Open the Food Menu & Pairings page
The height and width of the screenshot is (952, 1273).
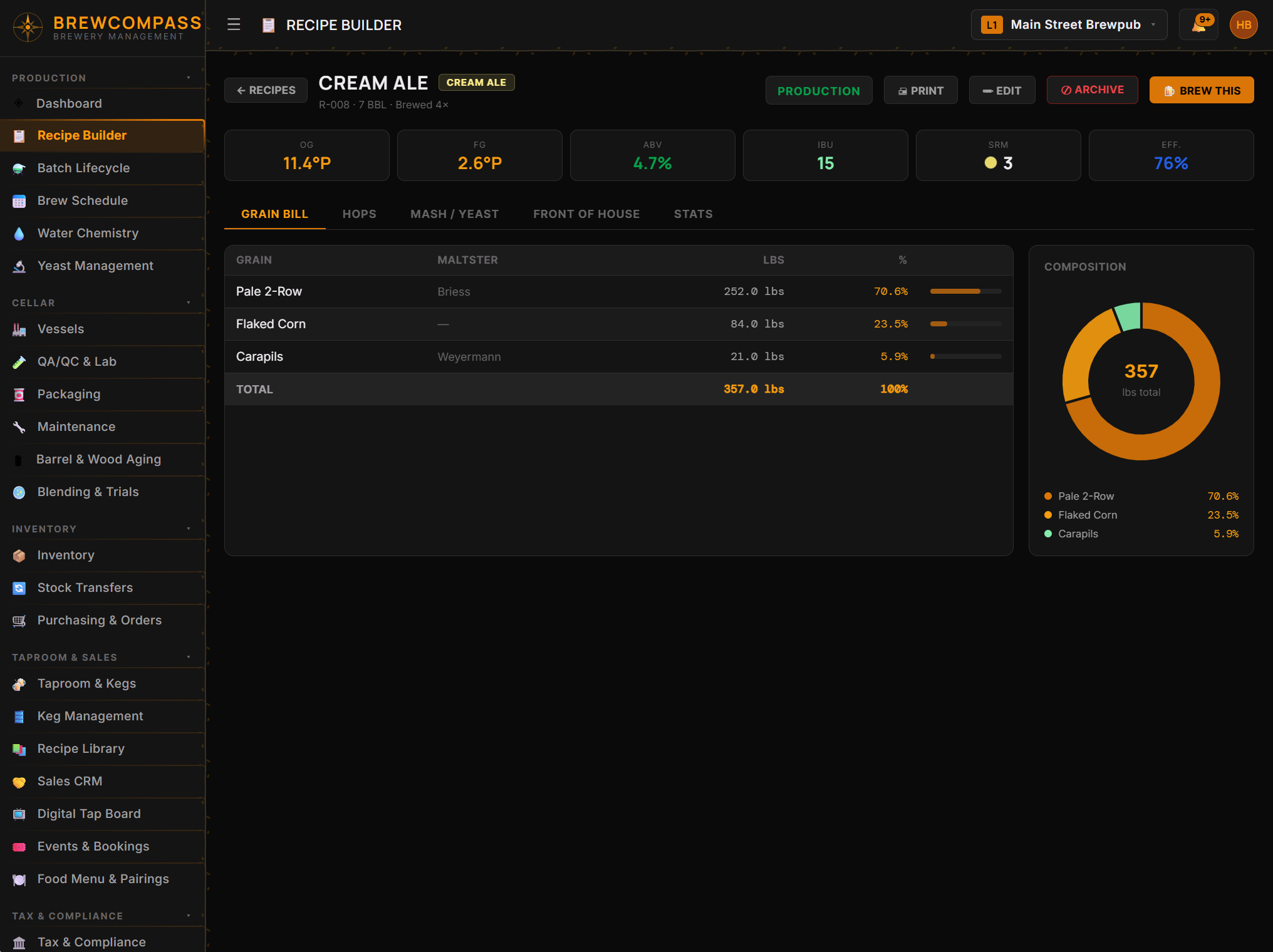(x=102, y=879)
